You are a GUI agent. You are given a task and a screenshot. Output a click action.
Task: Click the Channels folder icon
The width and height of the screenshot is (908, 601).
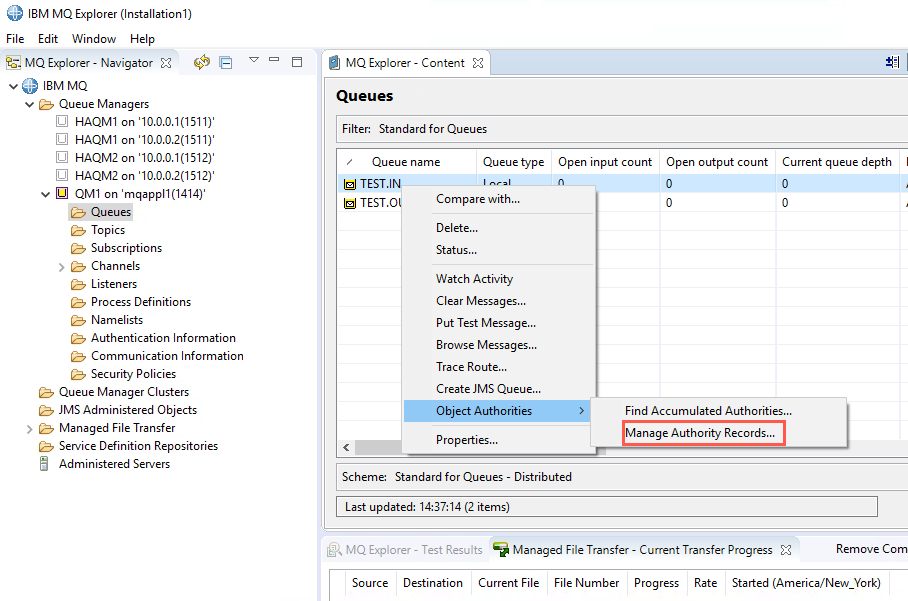[x=78, y=266]
